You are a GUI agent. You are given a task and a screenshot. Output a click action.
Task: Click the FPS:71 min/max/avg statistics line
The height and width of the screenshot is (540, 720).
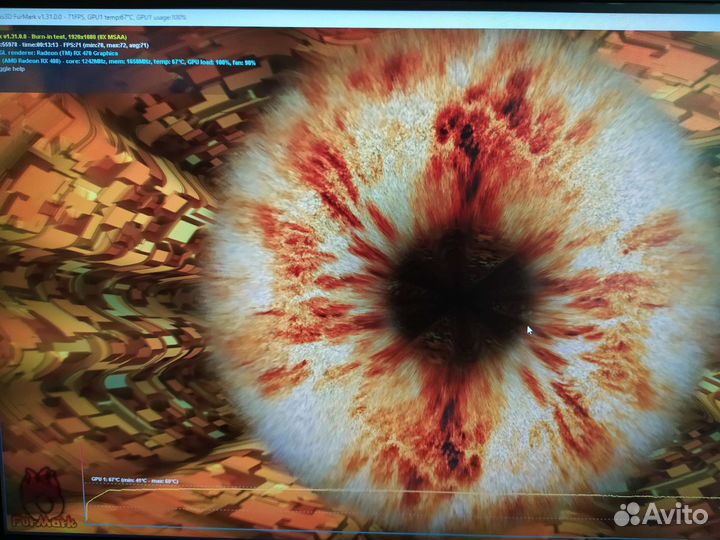click(74, 45)
